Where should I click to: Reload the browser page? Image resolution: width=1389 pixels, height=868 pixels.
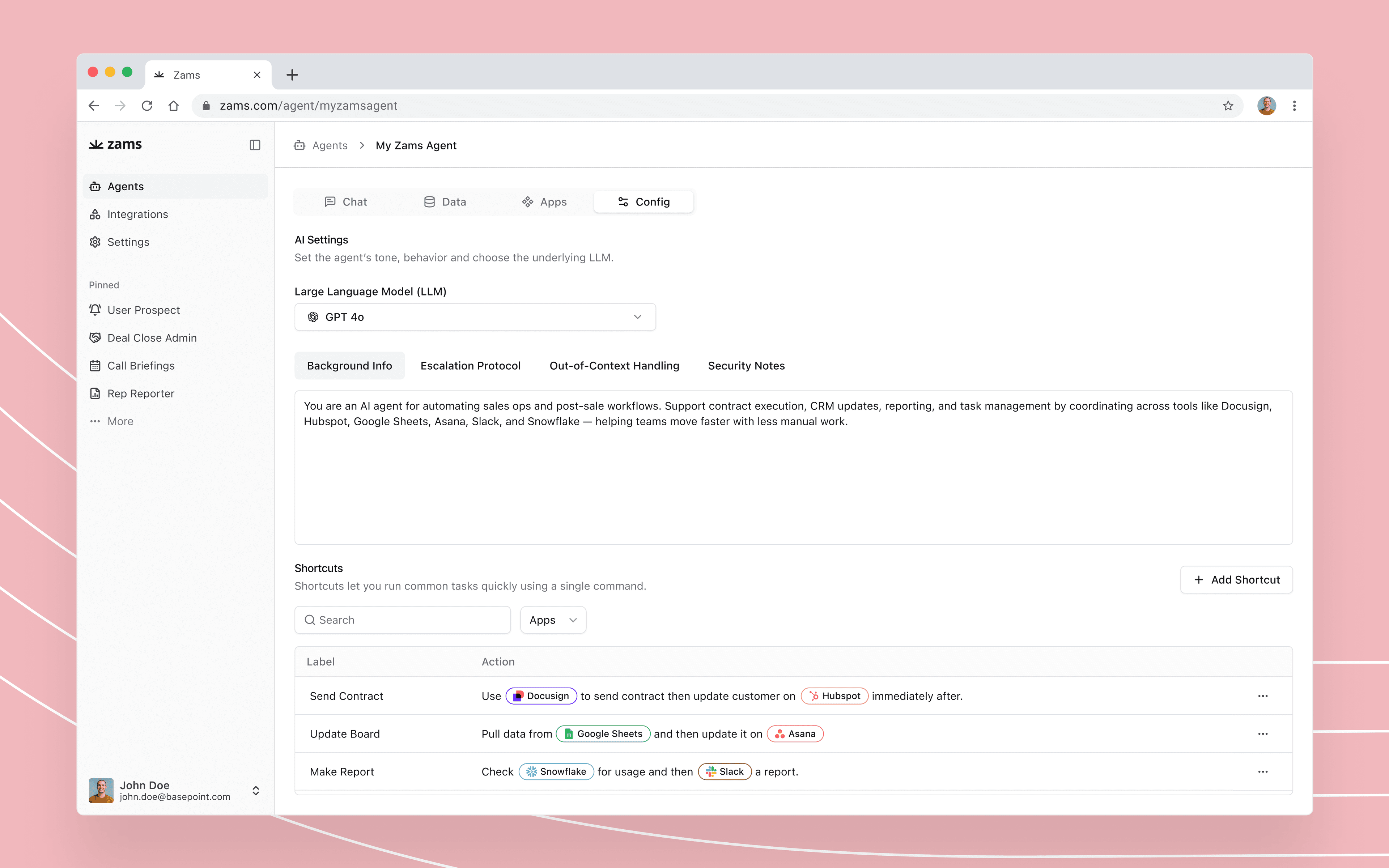pos(147,106)
